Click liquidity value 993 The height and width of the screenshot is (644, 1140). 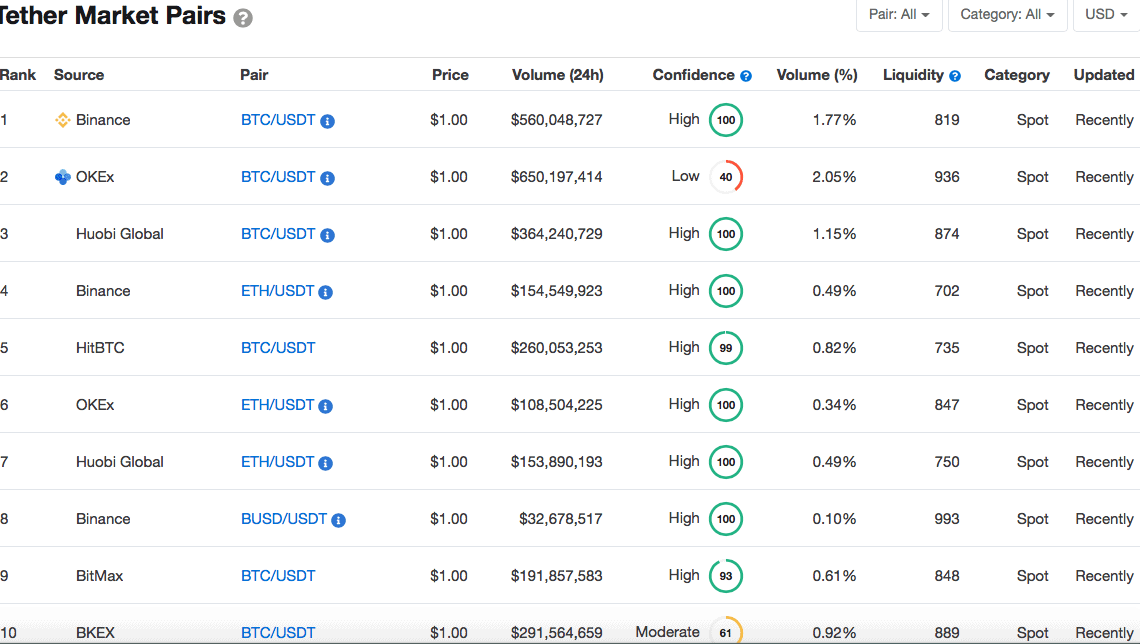(x=947, y=519)
